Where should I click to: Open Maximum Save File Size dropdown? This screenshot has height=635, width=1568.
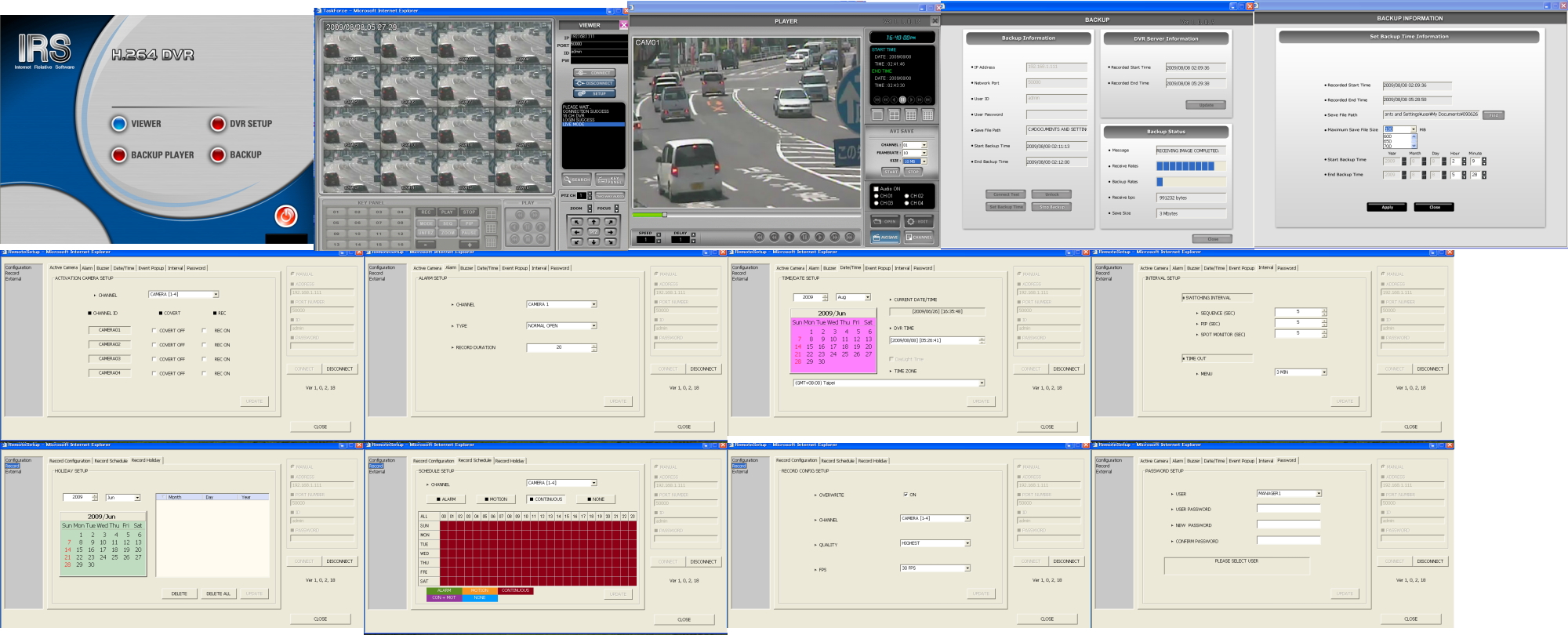(x=1414, y=129)
